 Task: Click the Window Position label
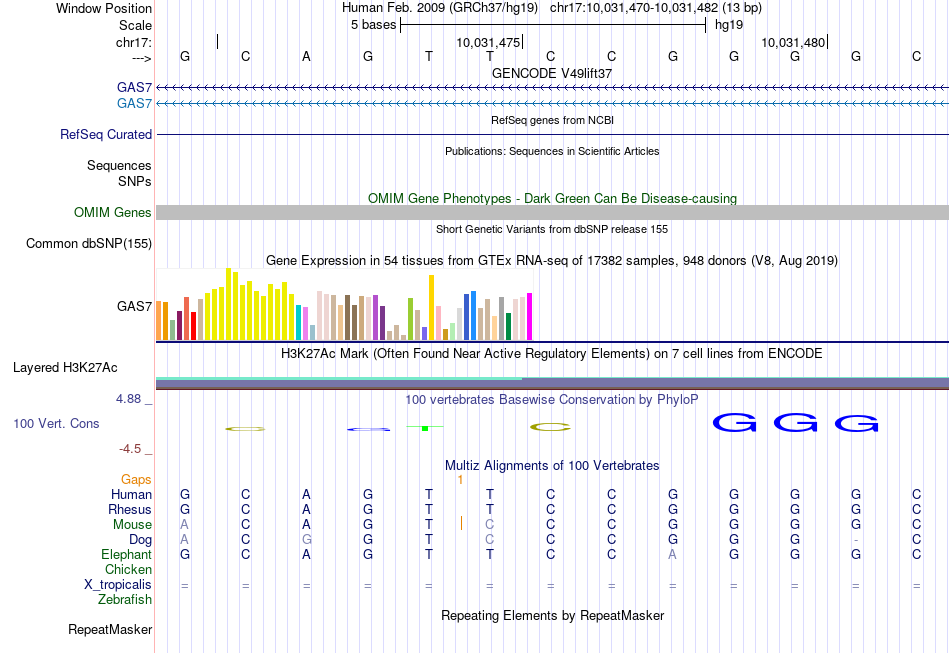pos(104,8)
